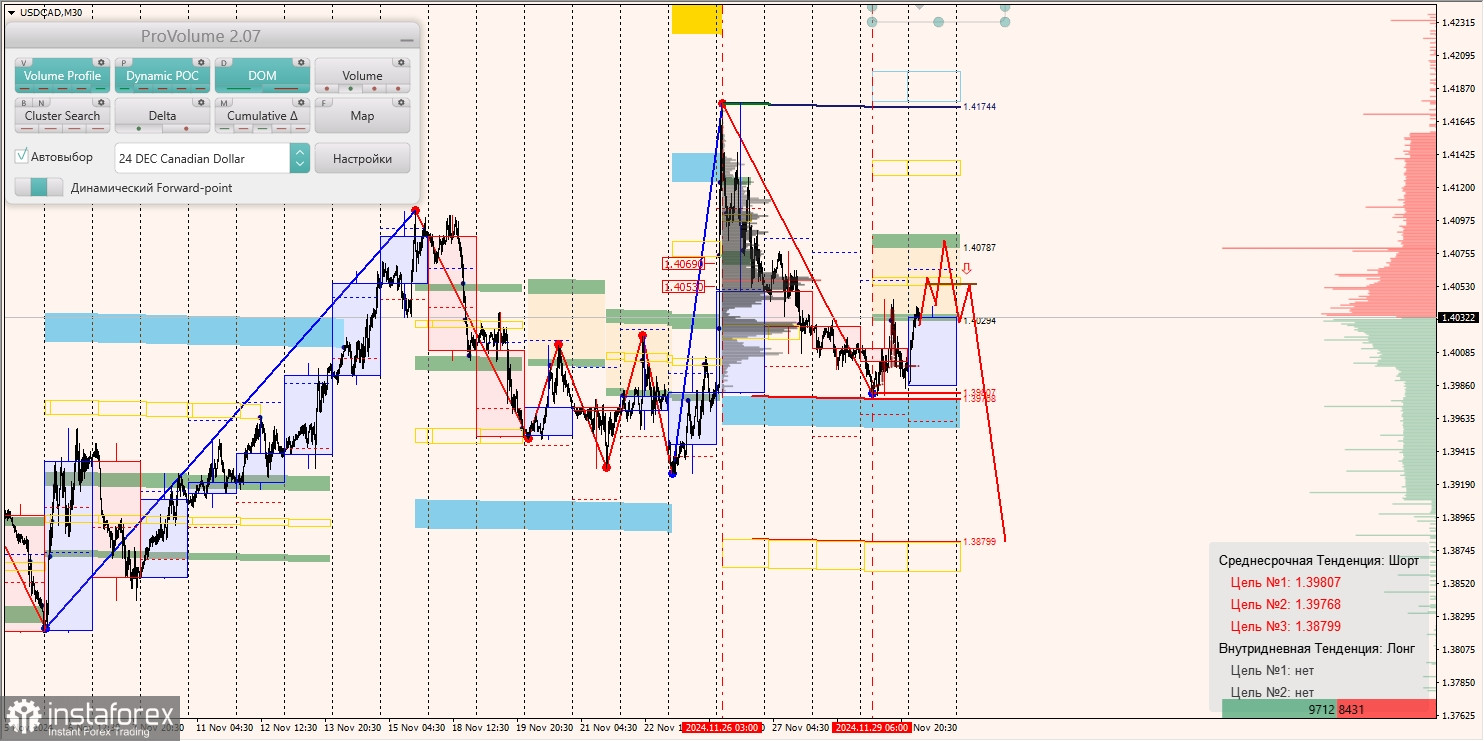Toggle the Dynamic POC button
The height and width of the screenshot is (741, 1484).
162,76
